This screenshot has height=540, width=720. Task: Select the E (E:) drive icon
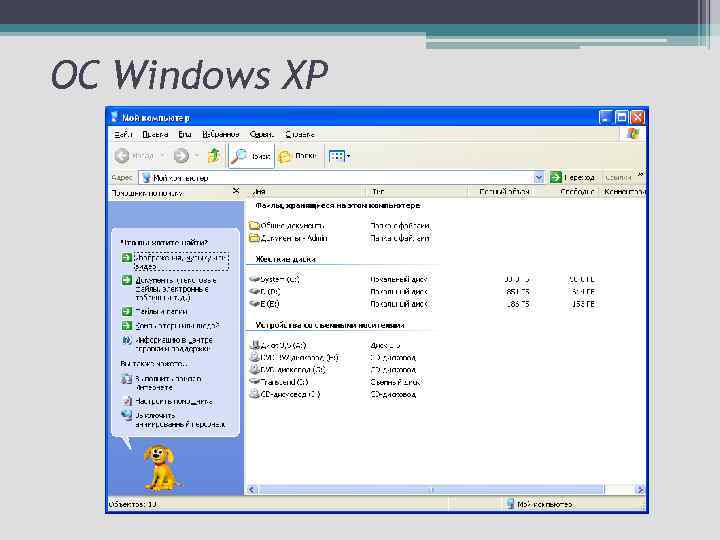click(x=254, y=304)
